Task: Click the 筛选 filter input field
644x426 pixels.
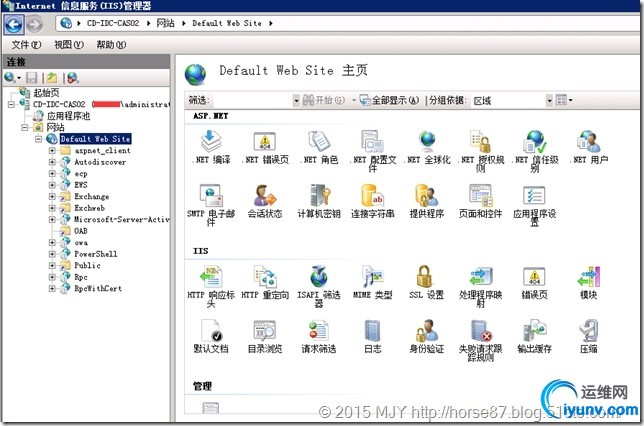Action: pos(253,101)
